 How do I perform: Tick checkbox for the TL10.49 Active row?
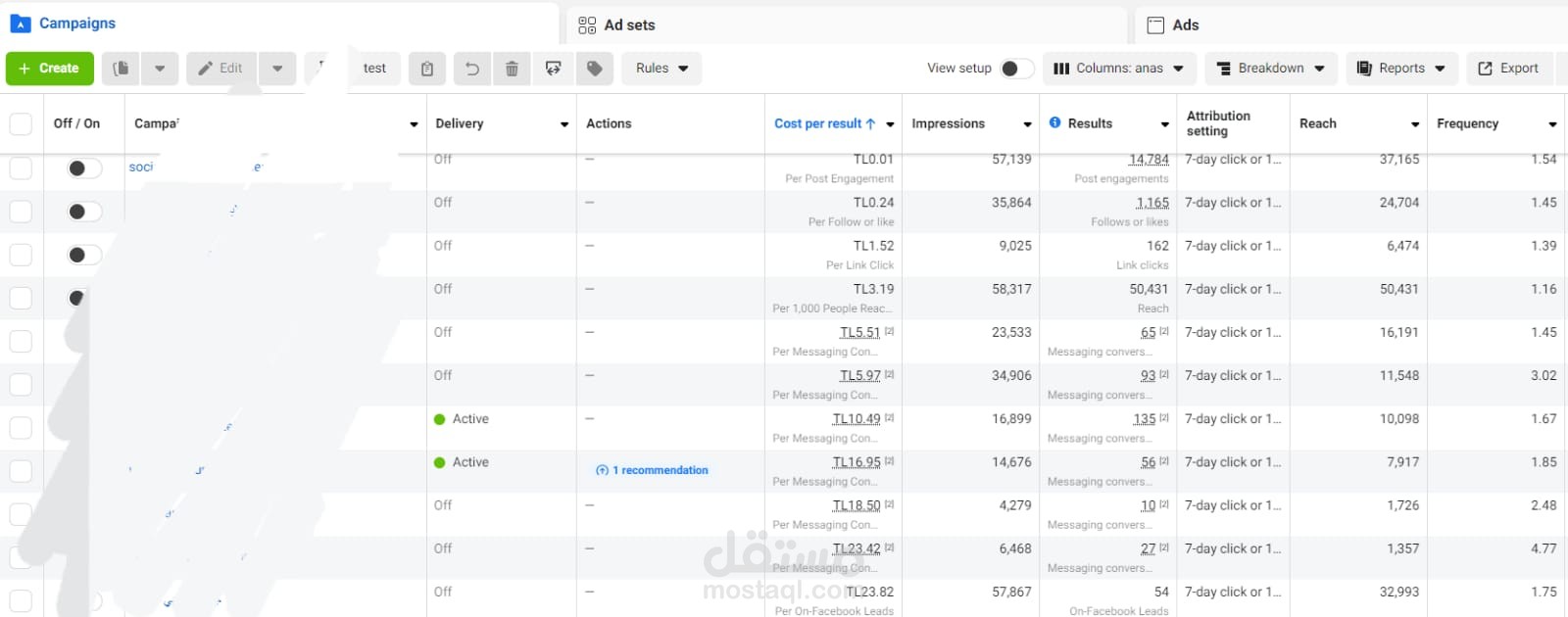pyautogui.click(x=21, y=427)
